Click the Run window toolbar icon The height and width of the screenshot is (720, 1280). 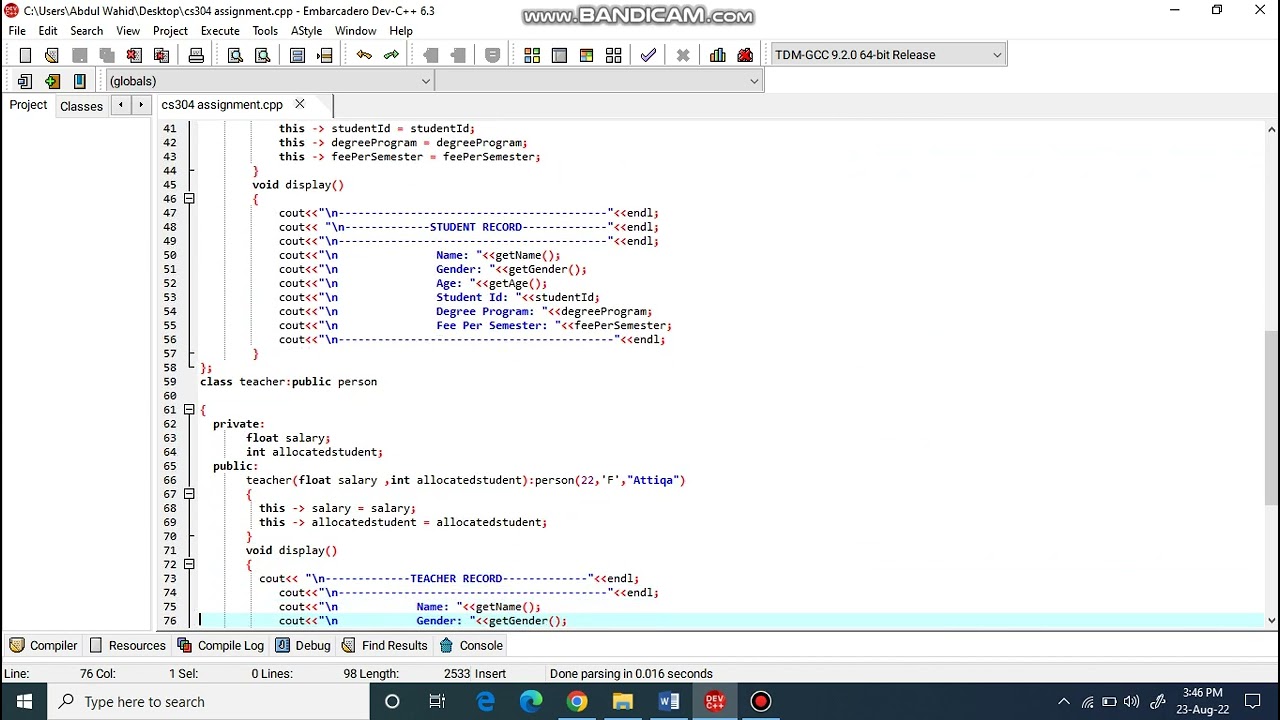pyautogui.click(x=559, y=55)
